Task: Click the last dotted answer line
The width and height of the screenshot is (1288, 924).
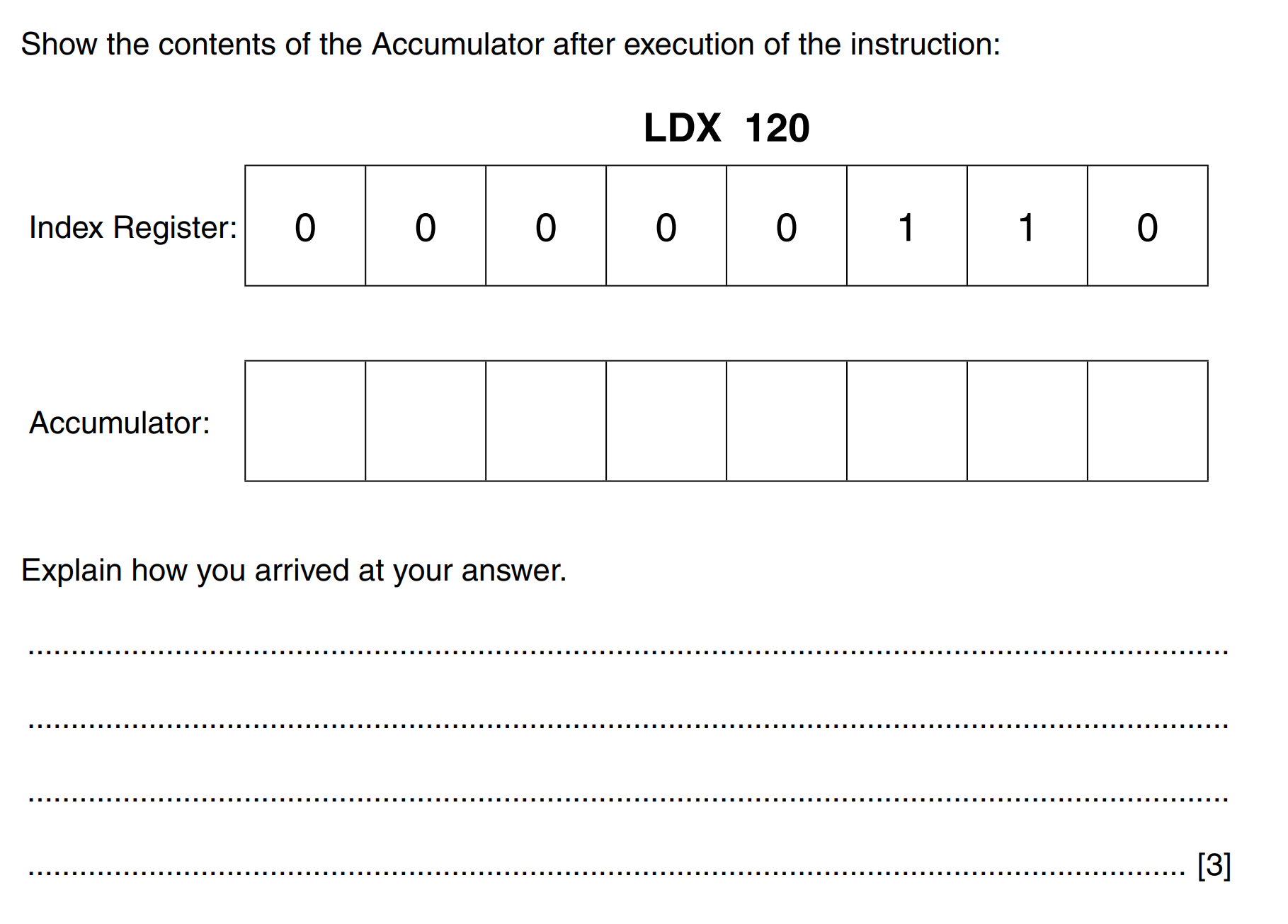Action: pyautogui.click(x=606, y=869)
